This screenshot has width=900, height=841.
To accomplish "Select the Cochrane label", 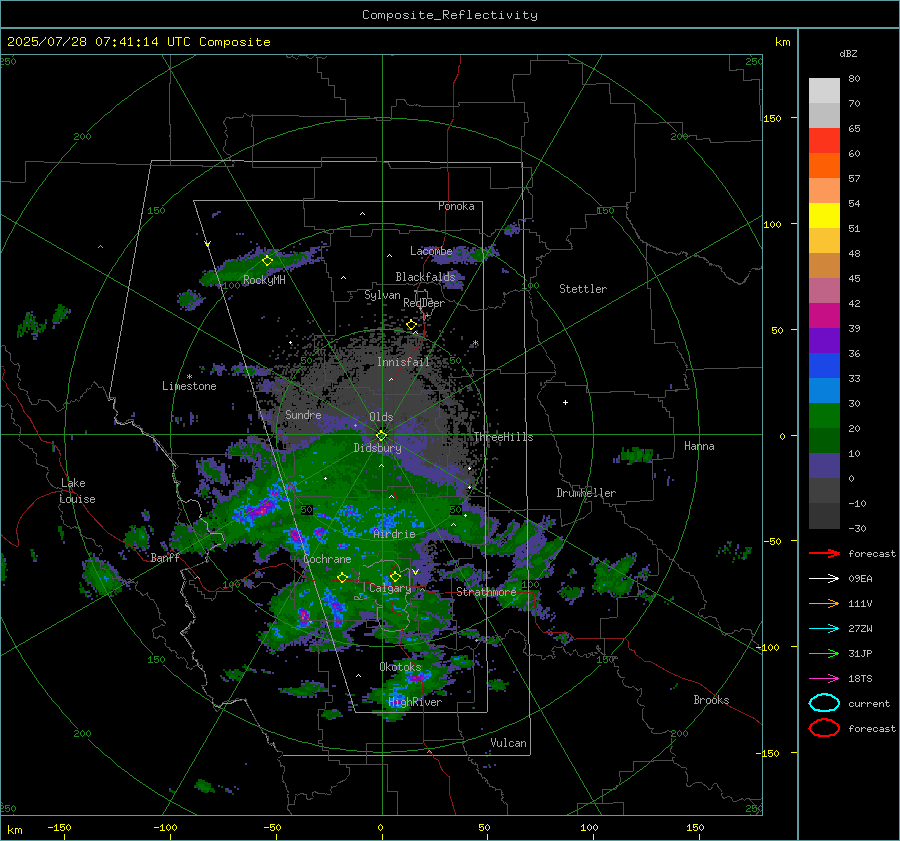I will [327, 559].
